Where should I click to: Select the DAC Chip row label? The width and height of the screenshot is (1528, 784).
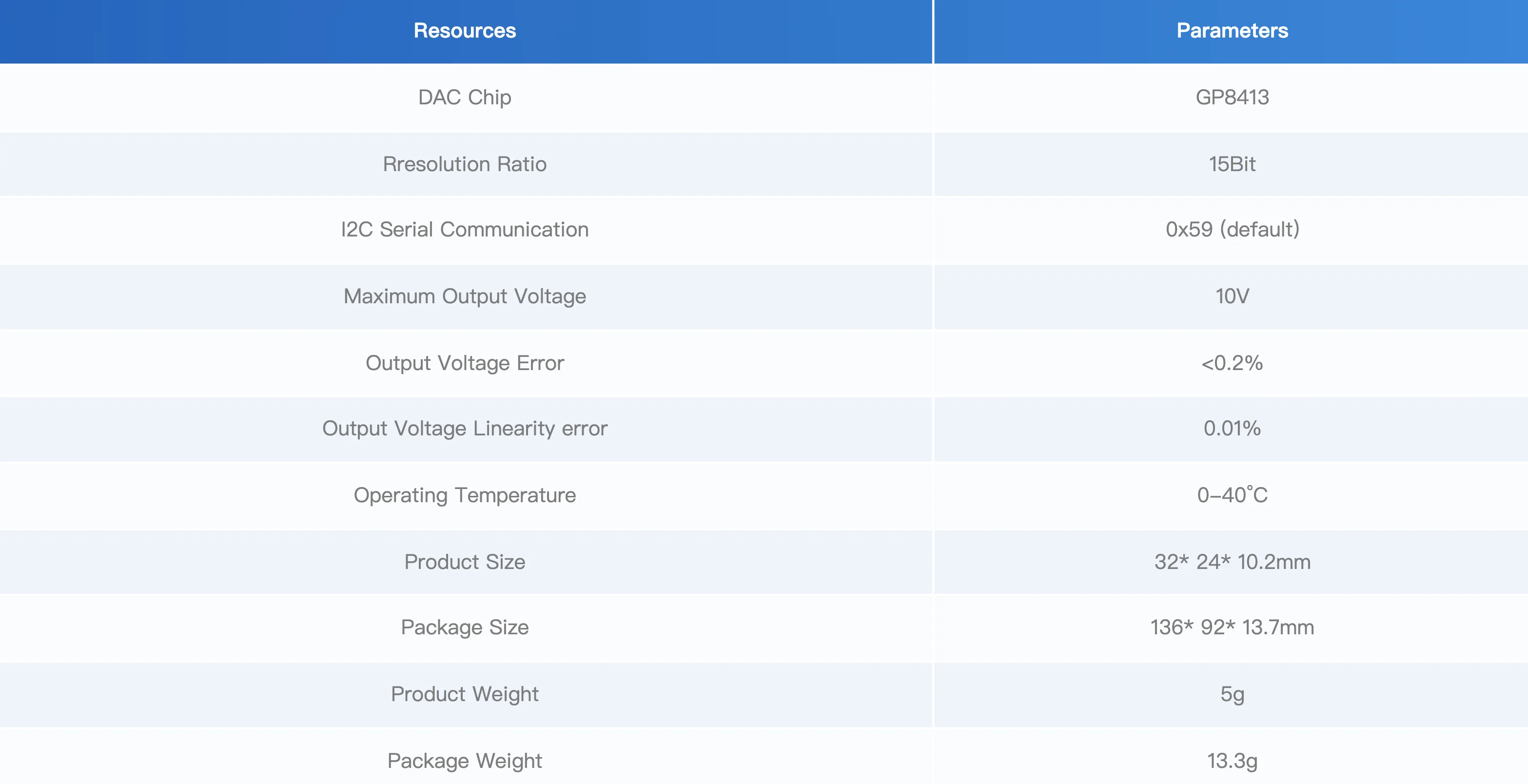pos(465,97)
